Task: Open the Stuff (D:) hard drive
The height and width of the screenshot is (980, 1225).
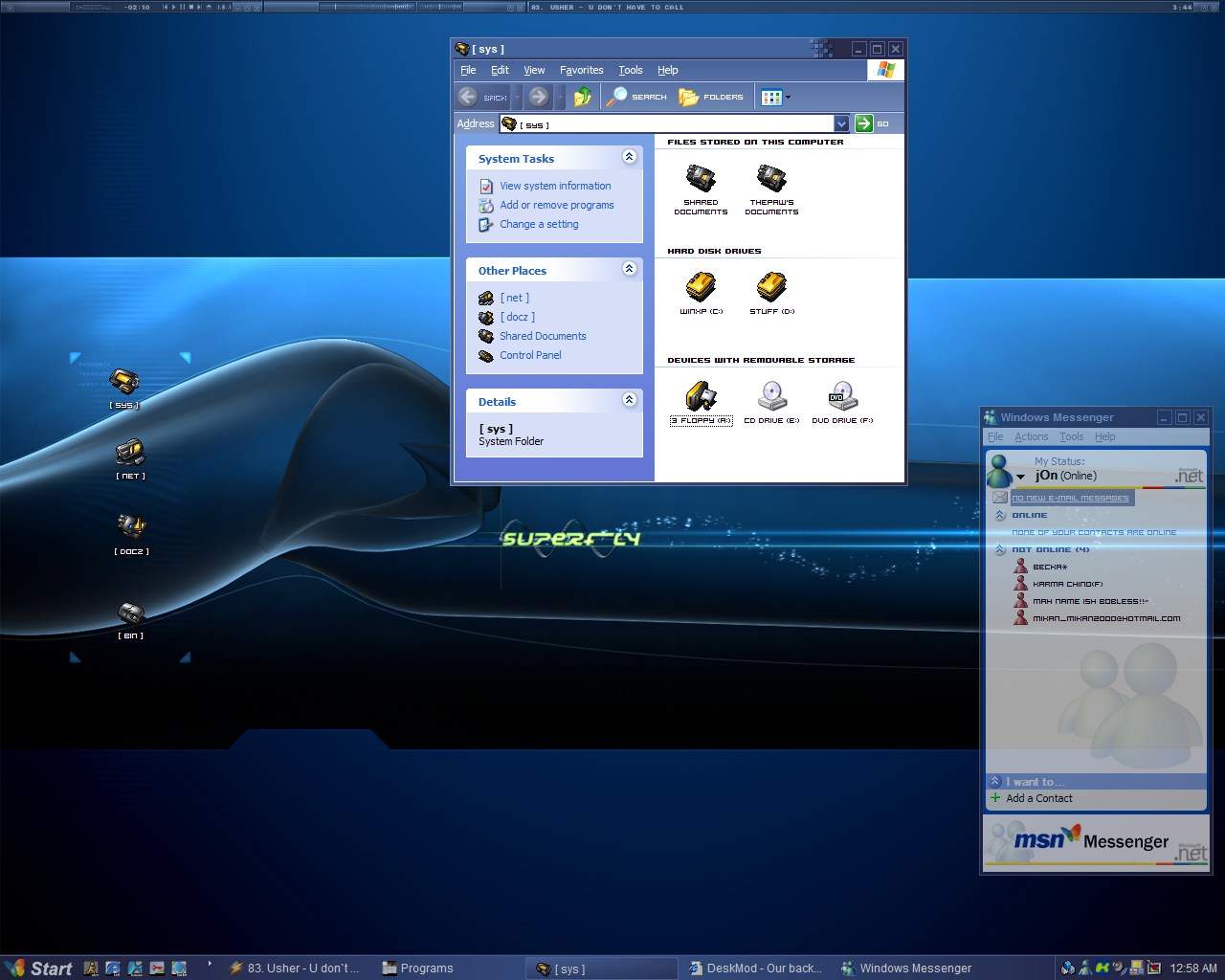Action: click(x=771, y=287)
